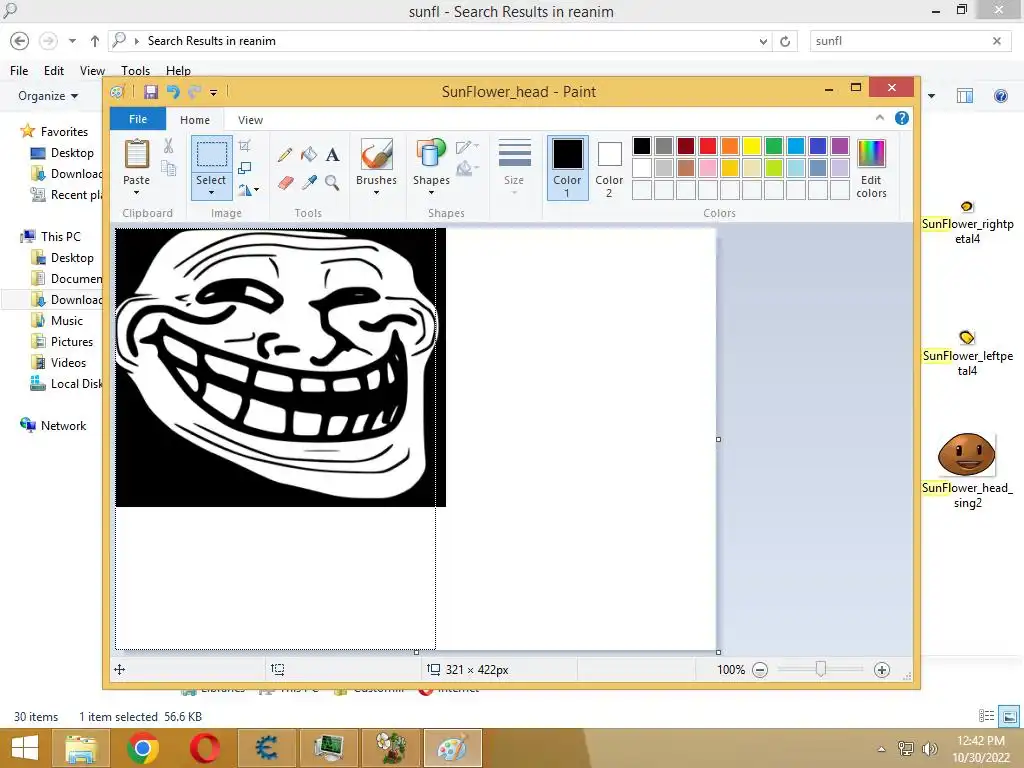Set Color 2 as active color
Screen dimensions: 1024x768
(609, 168)
